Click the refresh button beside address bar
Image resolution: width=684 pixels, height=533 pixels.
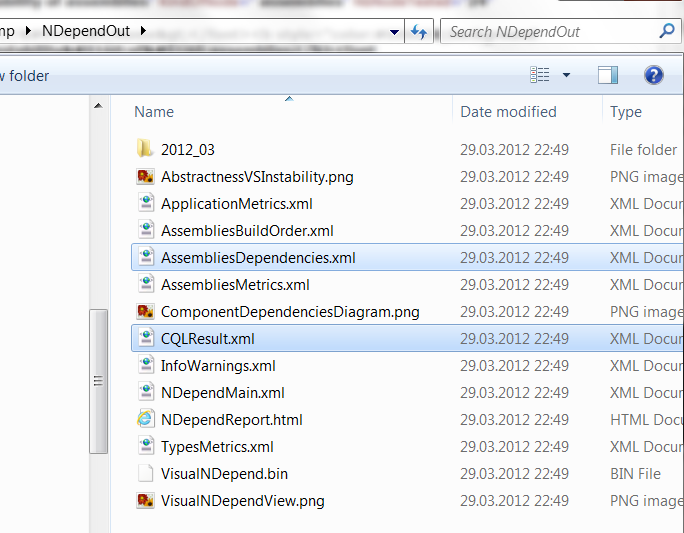click(x=419, y=31)
